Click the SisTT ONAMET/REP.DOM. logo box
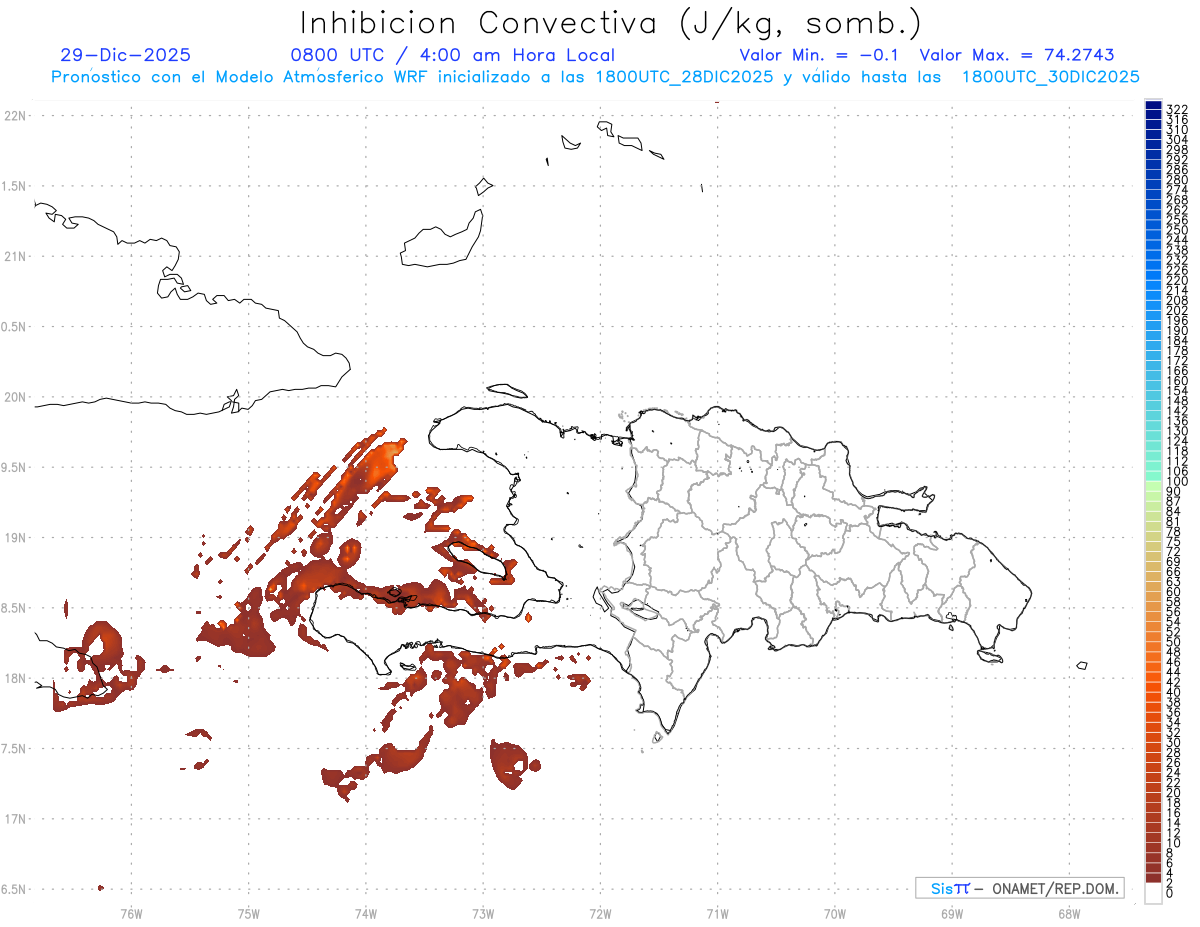 pyautogui.click(x=1019, y=888)
